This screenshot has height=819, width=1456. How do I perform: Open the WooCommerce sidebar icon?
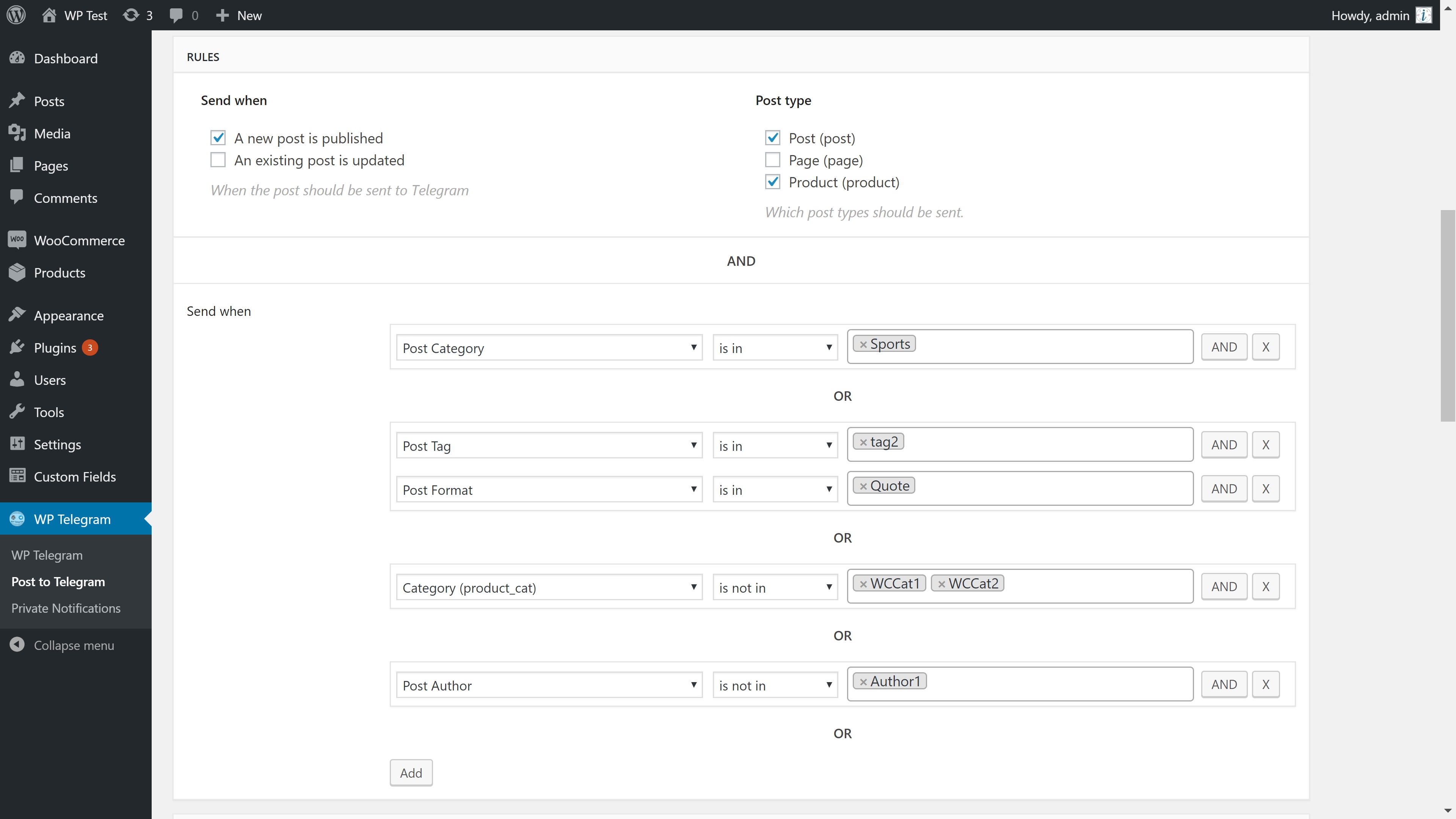coord(17,240)
